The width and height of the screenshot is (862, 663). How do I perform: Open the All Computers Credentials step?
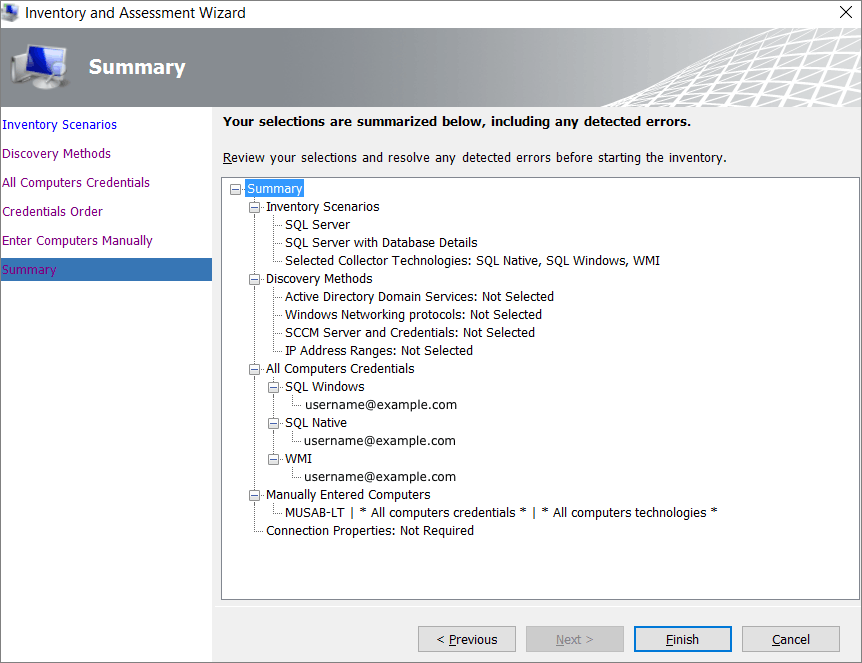[x=76, y=183]
